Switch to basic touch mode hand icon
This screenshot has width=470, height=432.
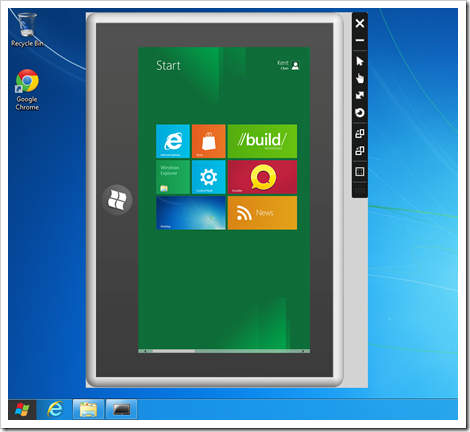click(x=360, y=78)
